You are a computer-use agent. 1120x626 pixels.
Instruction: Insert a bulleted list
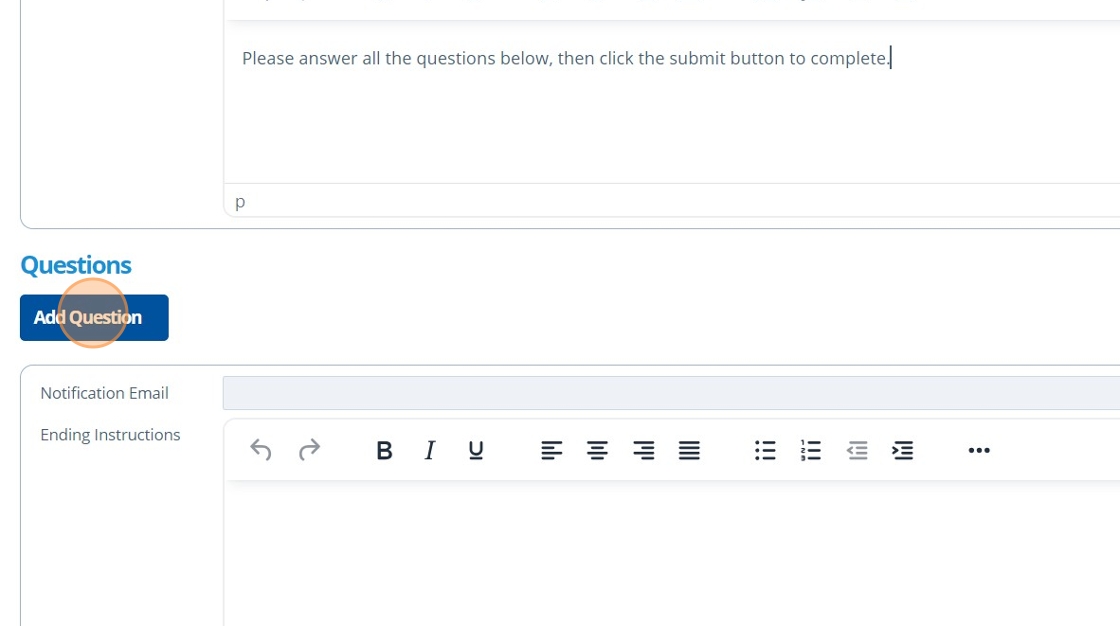765,450
